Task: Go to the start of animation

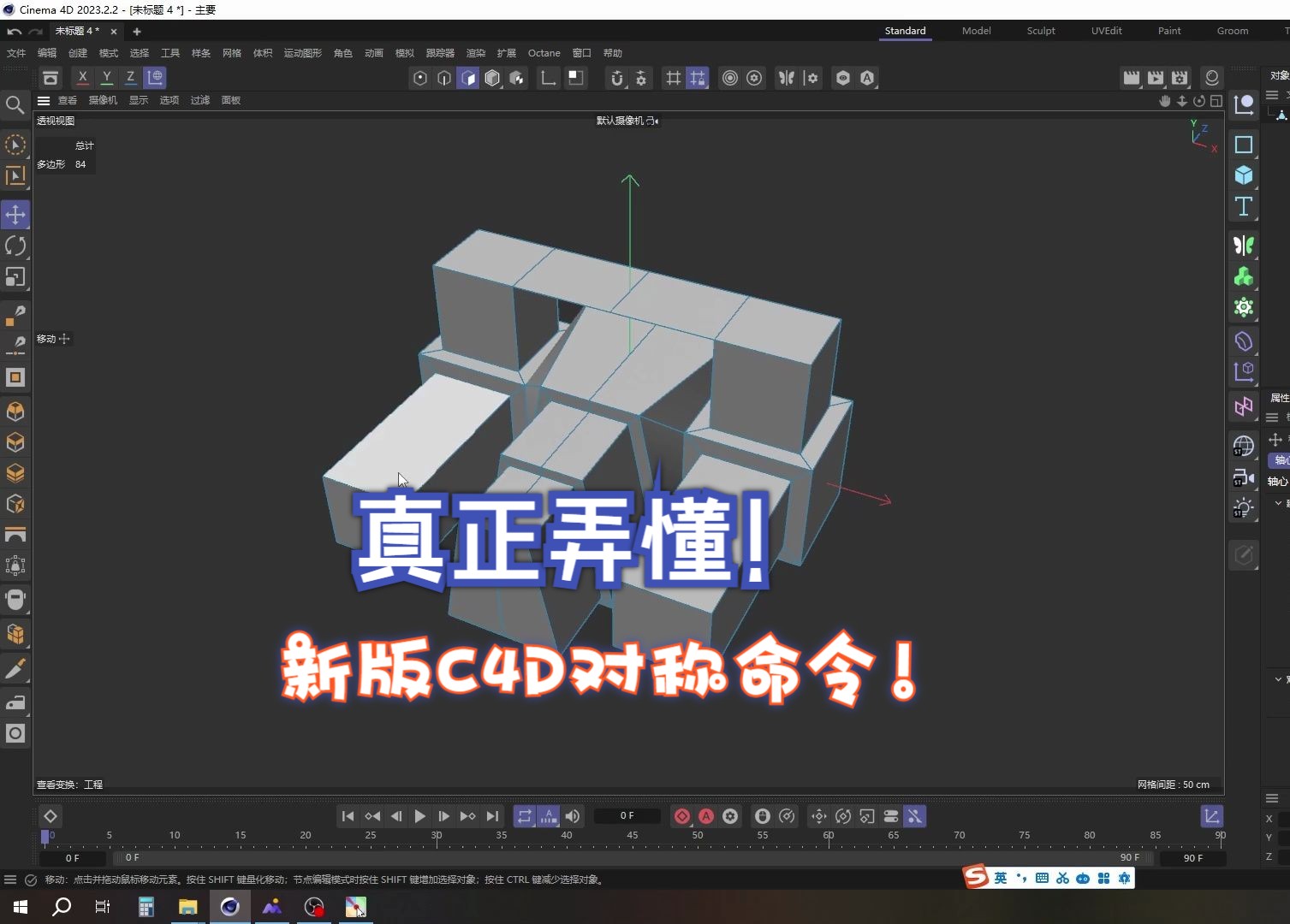Action: (x=348, y=816)
